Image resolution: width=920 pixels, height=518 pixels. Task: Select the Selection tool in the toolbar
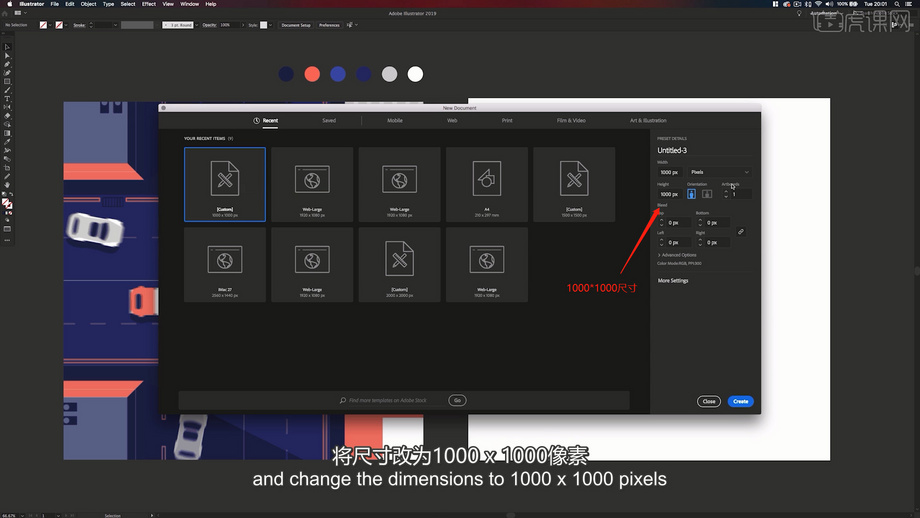click(7, 47)
